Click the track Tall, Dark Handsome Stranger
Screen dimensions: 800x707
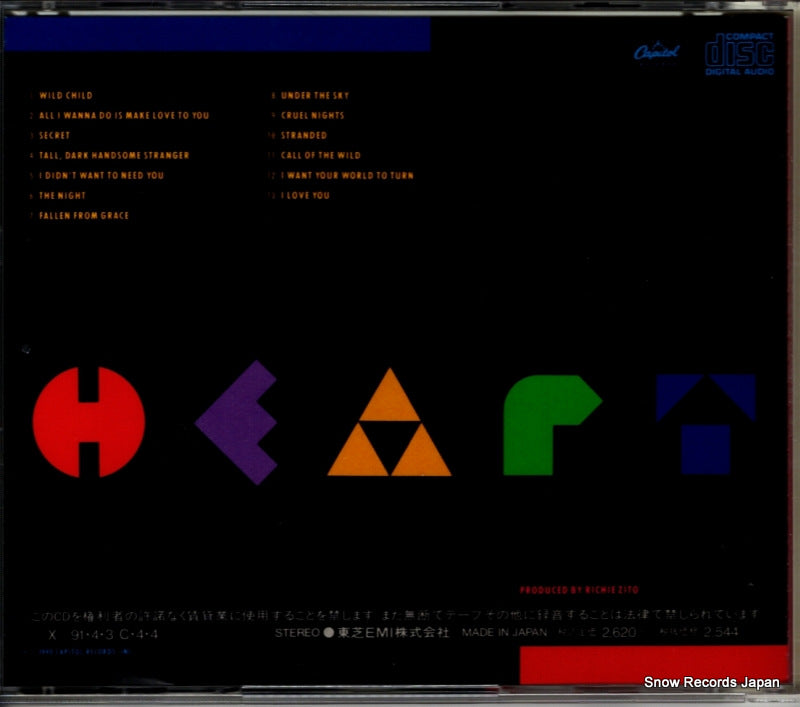(x=113, y=156)
